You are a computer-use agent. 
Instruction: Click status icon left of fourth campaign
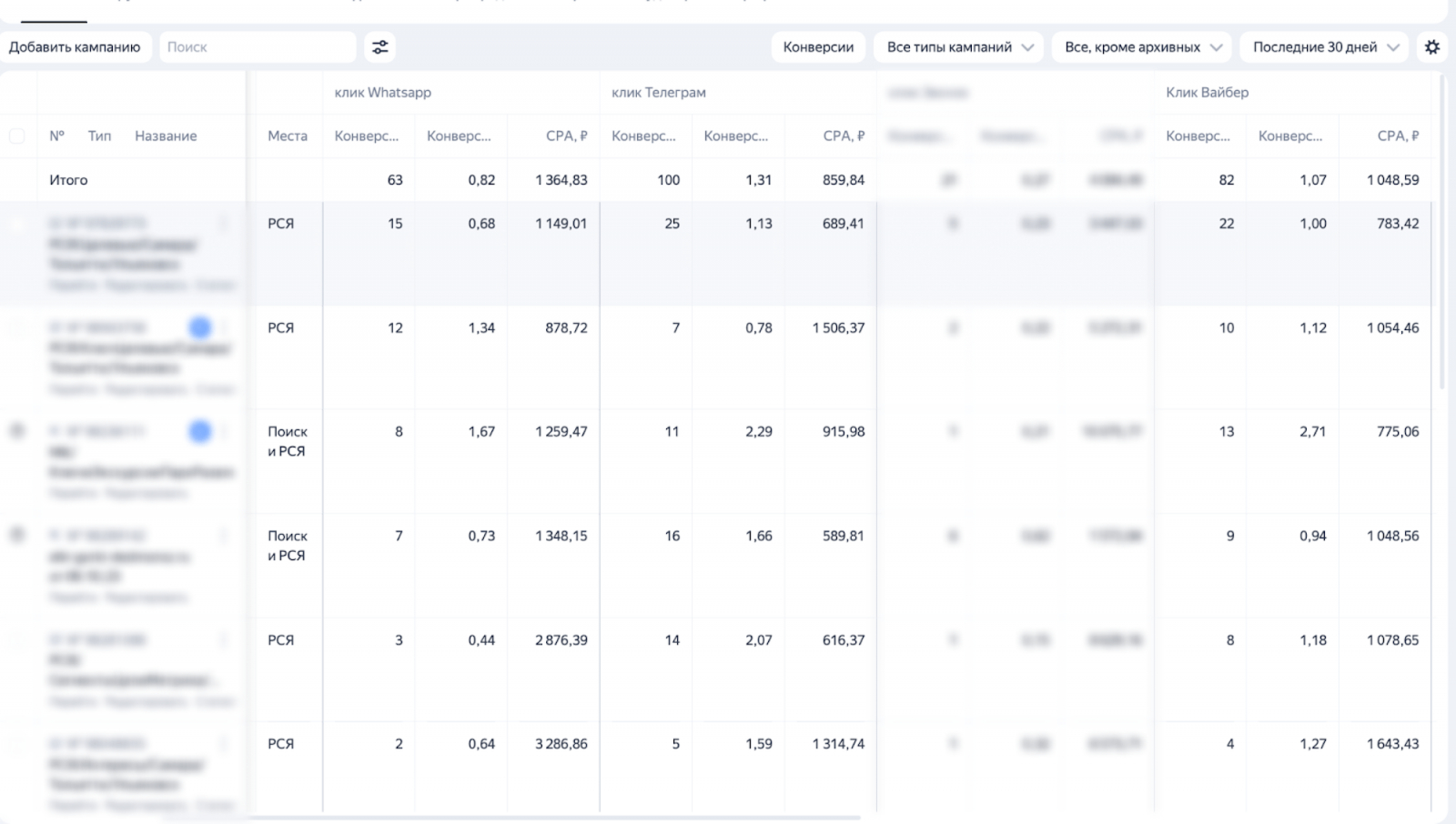pyautogui.click(x=16, y=535)
